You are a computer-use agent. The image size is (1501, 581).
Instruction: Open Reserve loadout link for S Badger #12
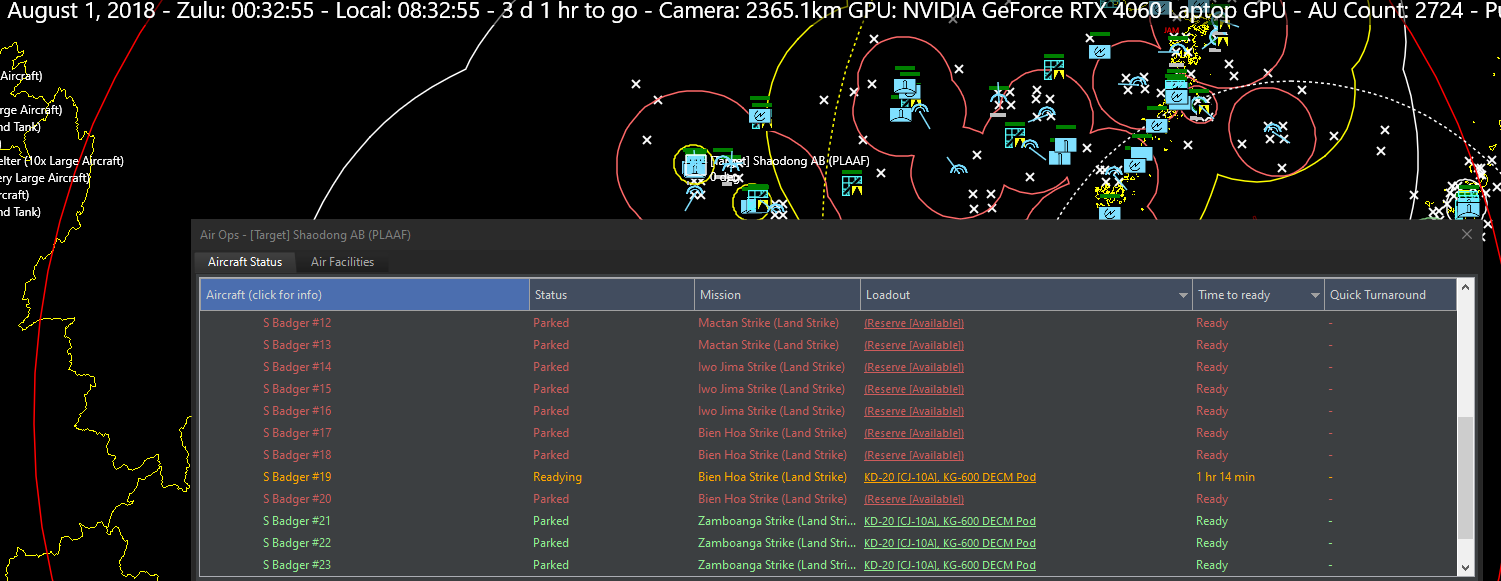tap(914, 323)
